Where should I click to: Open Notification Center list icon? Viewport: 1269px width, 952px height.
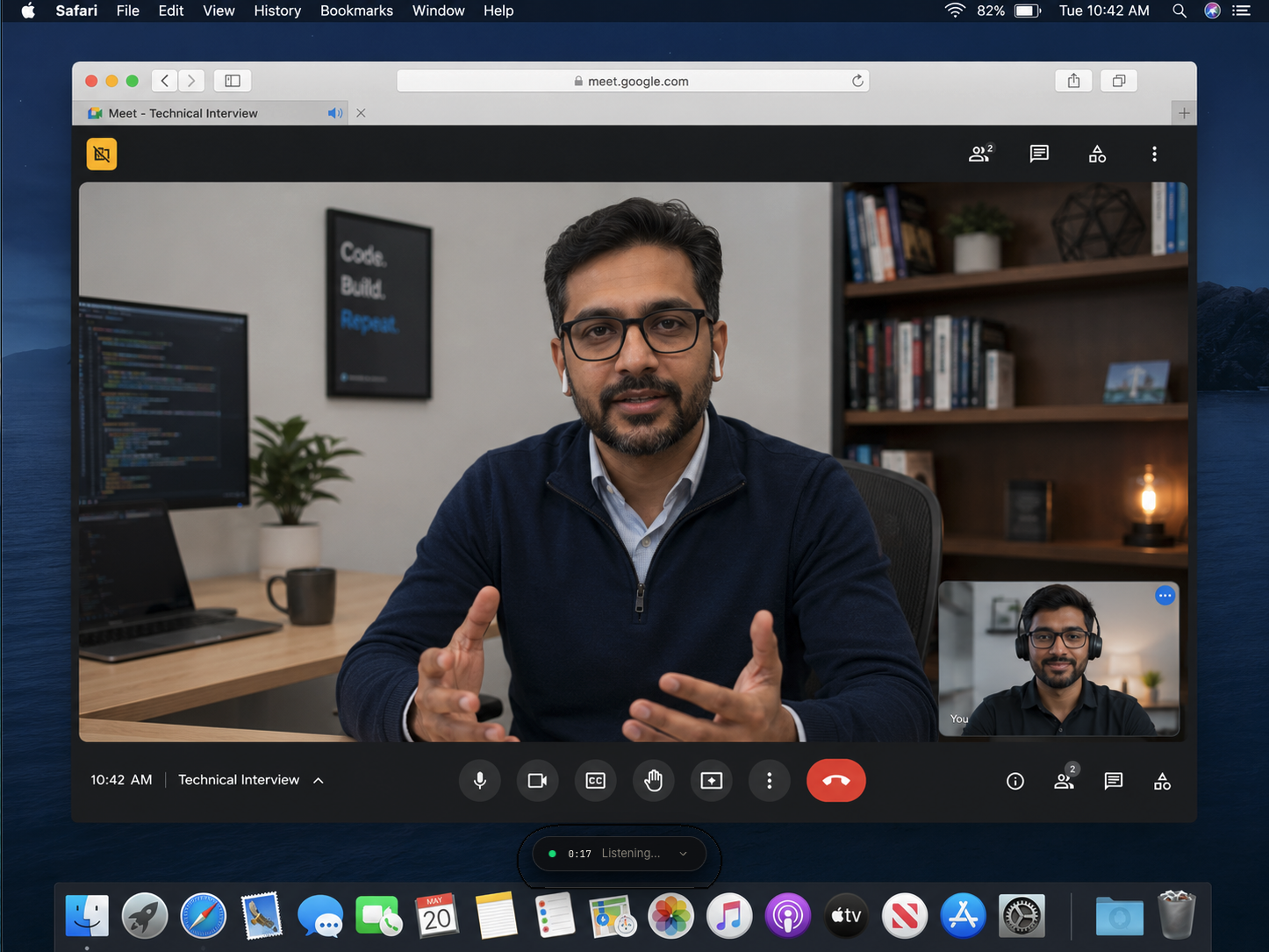point(1242,11)
